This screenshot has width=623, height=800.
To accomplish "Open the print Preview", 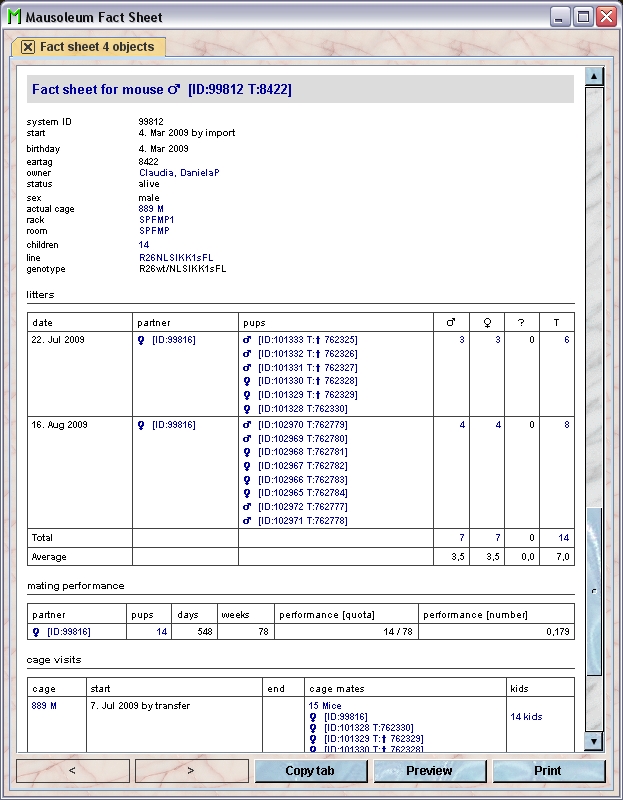I will point(429,771).
